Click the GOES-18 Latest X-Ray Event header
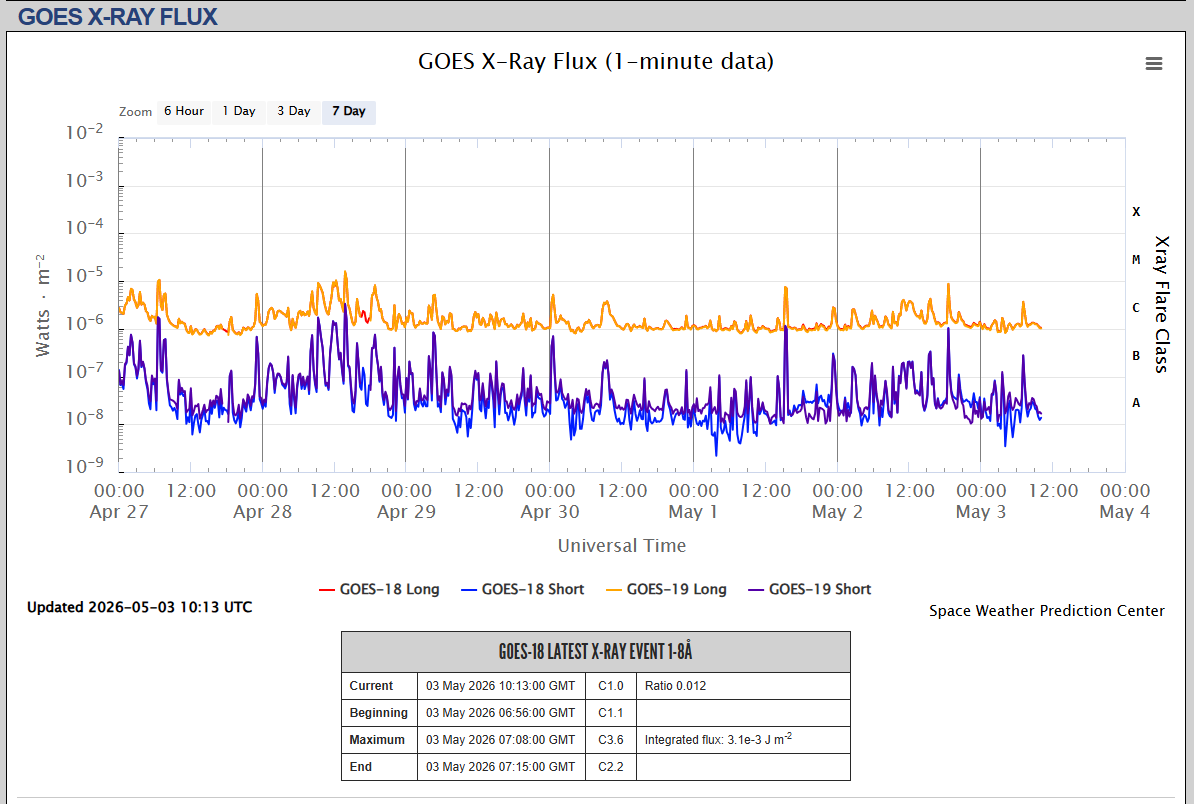The height and width of the screenshot is (804, 1194). (x=595, y=652)
